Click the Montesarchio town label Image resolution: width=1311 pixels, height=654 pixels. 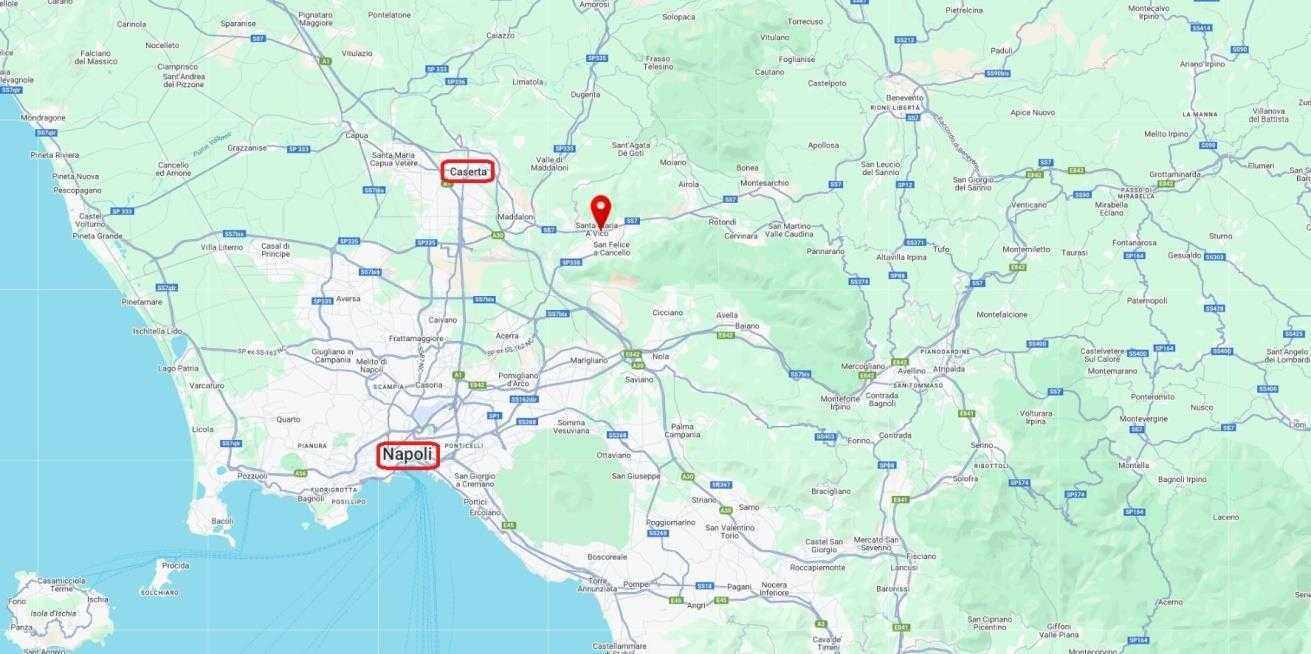(764, 183)
